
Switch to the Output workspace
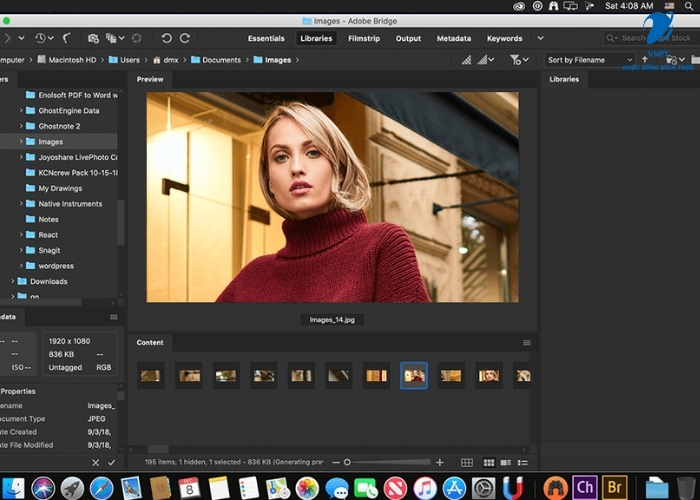coord(408,38)
